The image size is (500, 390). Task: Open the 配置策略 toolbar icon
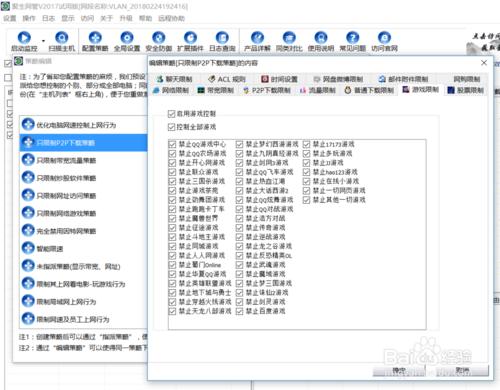pyautogui.click(x=95, y=37)
